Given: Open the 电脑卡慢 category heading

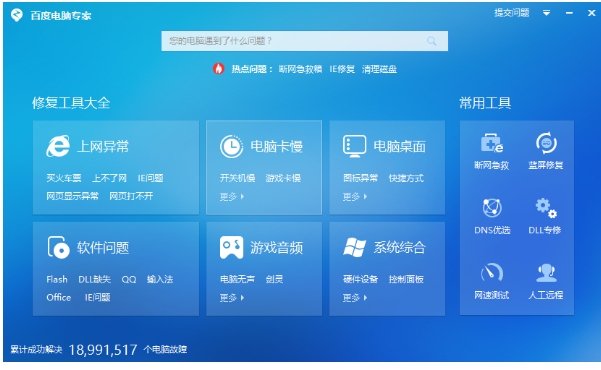Looking at the screenshot, I should click(x=276, y=146).
